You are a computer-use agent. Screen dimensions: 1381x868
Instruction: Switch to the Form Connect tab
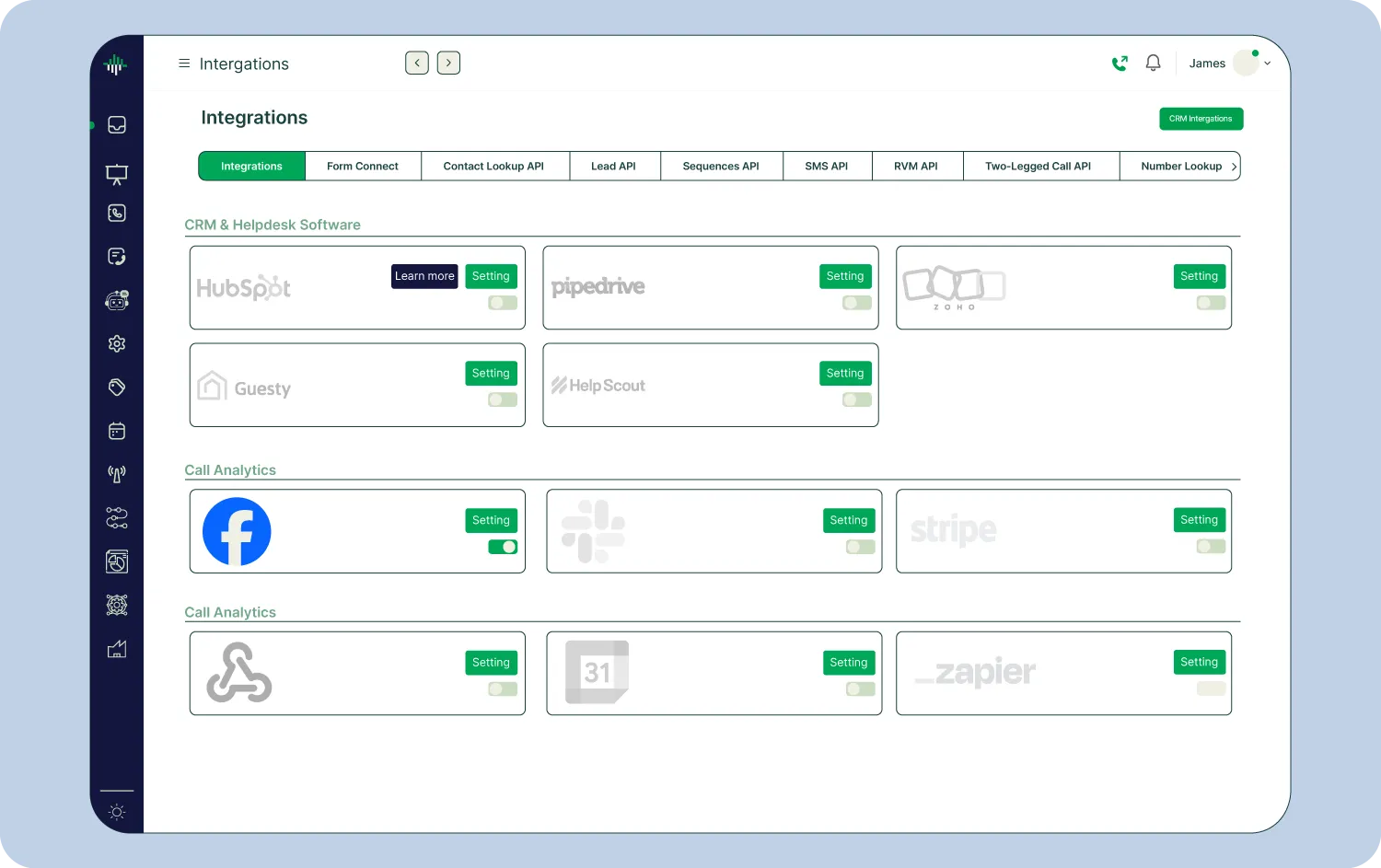click(363, 167)
